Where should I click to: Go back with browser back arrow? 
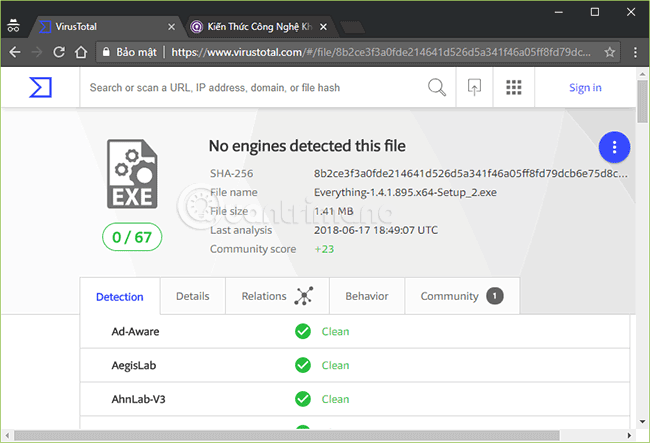pos(15,52)
